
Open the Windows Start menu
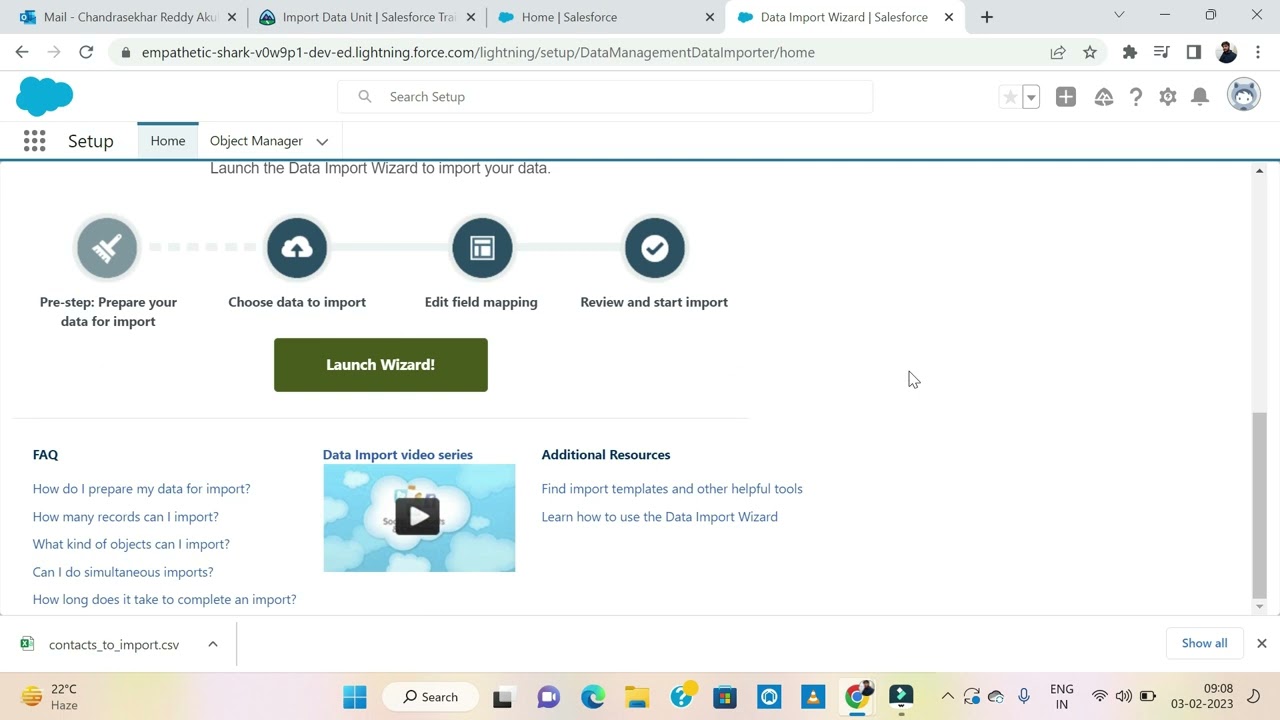(355, 697)
